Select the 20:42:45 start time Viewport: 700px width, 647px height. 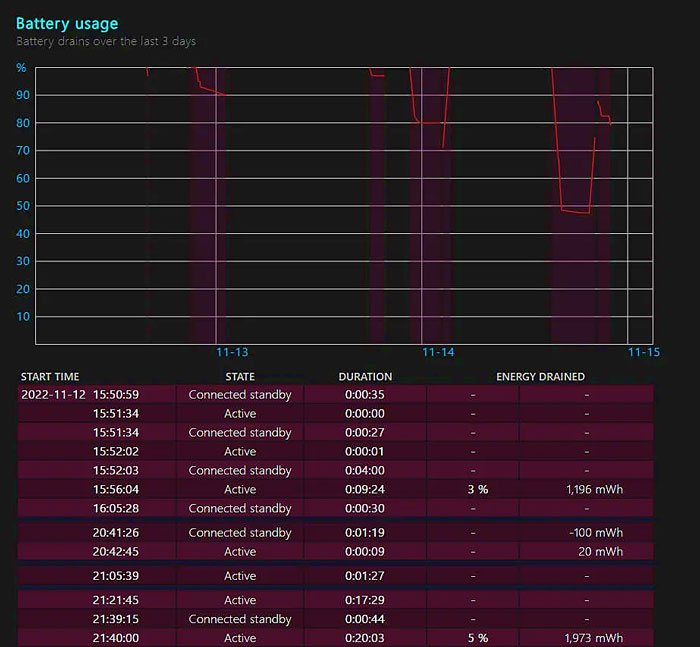click(x=116, y=551)
